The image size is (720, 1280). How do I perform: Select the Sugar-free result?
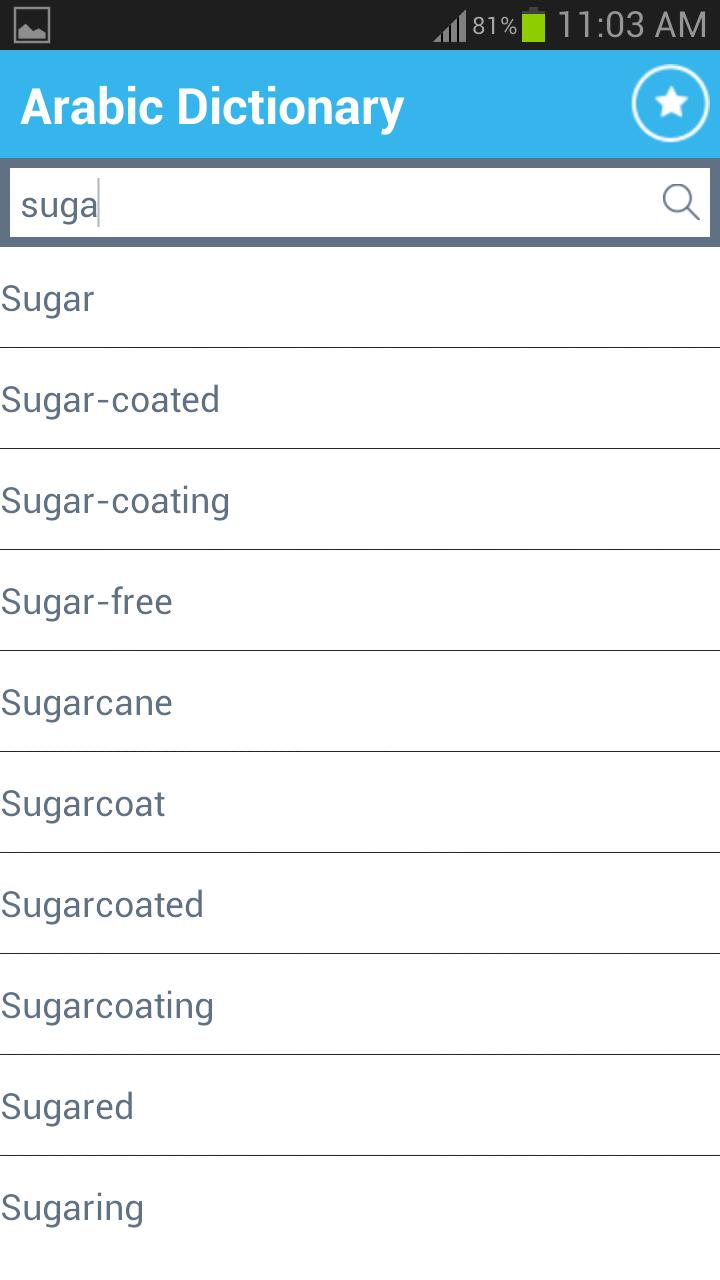(x=360, y=601)
